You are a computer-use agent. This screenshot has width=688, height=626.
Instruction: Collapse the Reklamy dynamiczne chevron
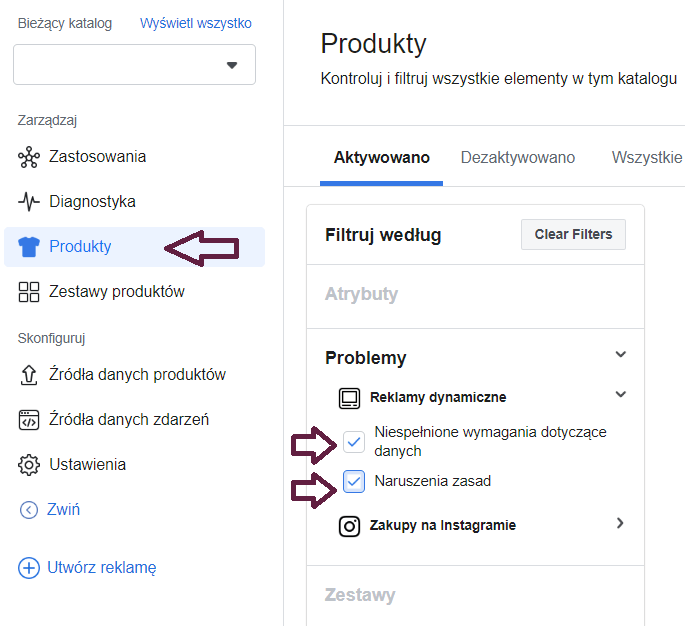tap(621, 395)
